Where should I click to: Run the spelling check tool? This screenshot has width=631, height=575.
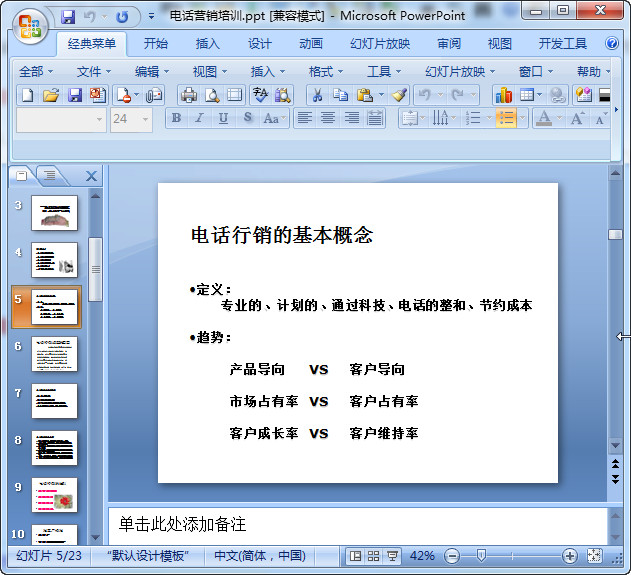(x=260, y=95)
